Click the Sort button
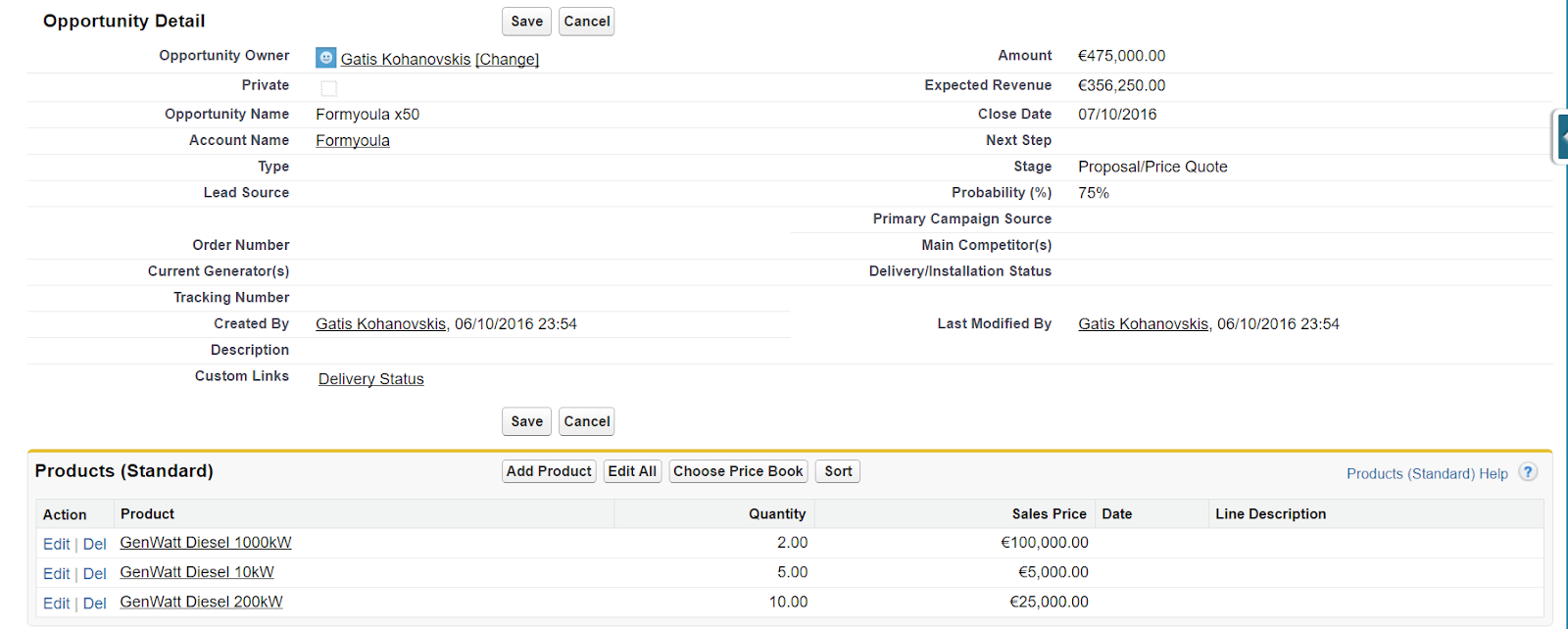The width and height of the screenshot is (1568, 629). pos(838,471)
